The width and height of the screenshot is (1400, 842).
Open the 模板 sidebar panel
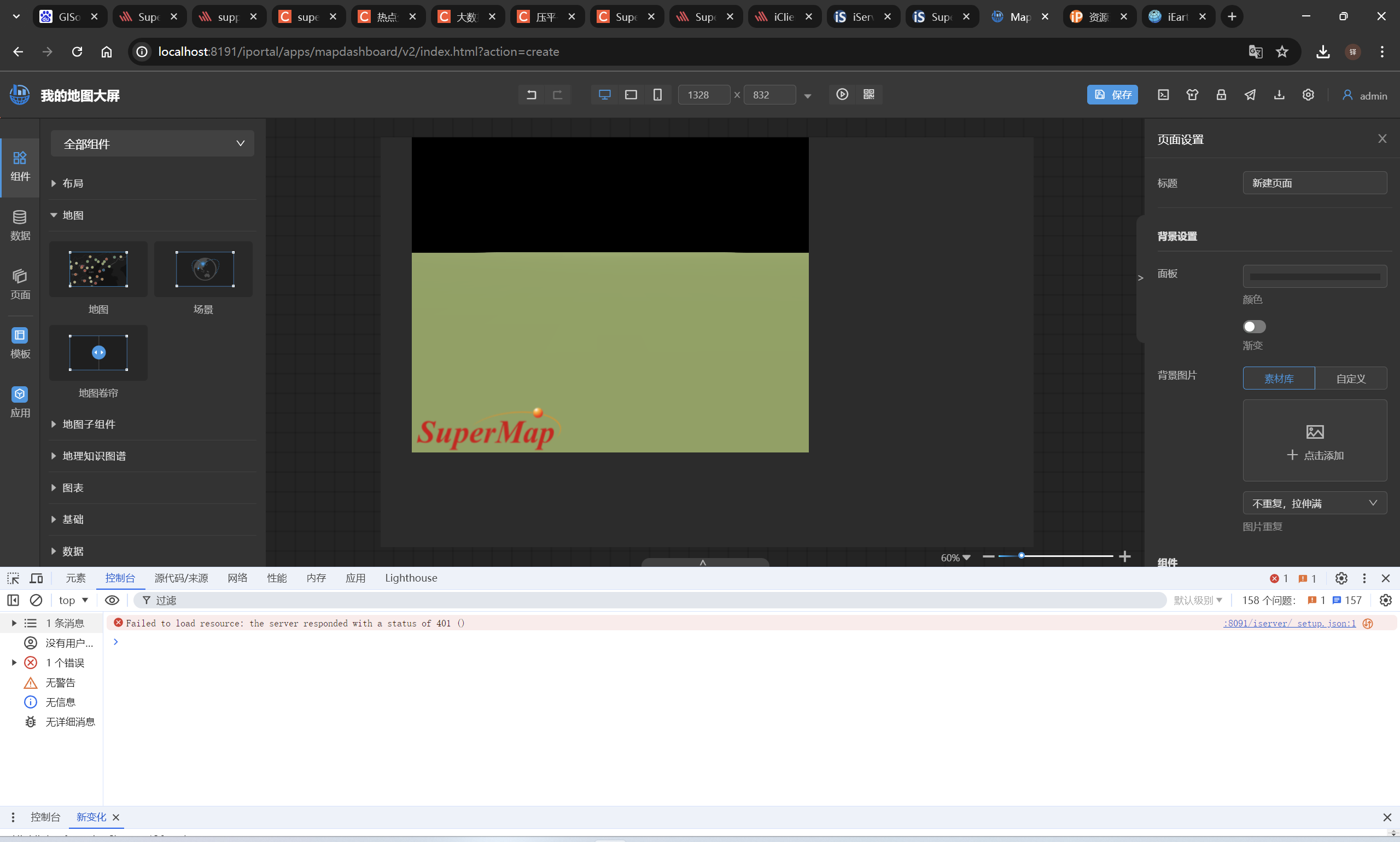[x=20, y=342]
